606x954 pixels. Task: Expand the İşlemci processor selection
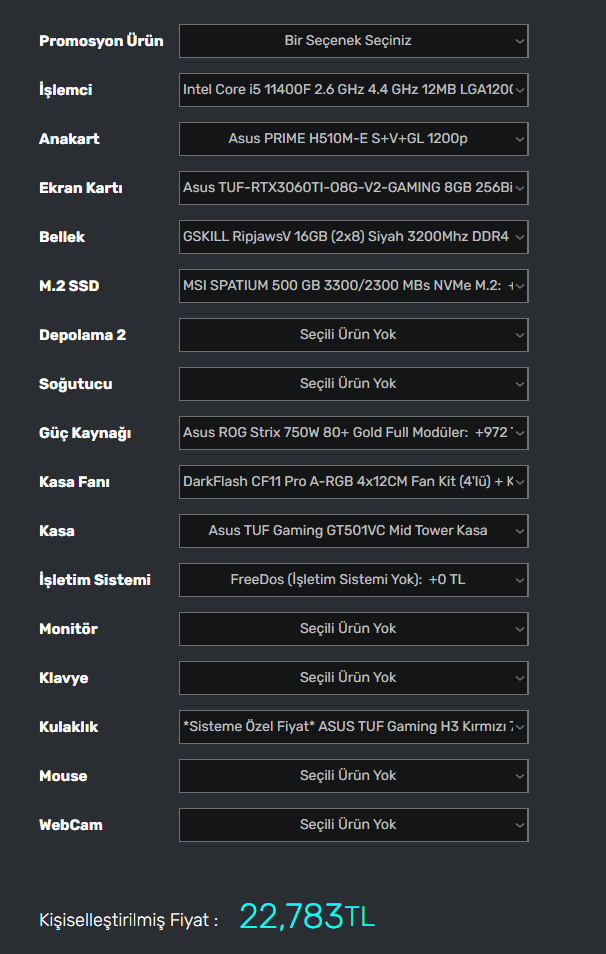[x=353, y=90]
